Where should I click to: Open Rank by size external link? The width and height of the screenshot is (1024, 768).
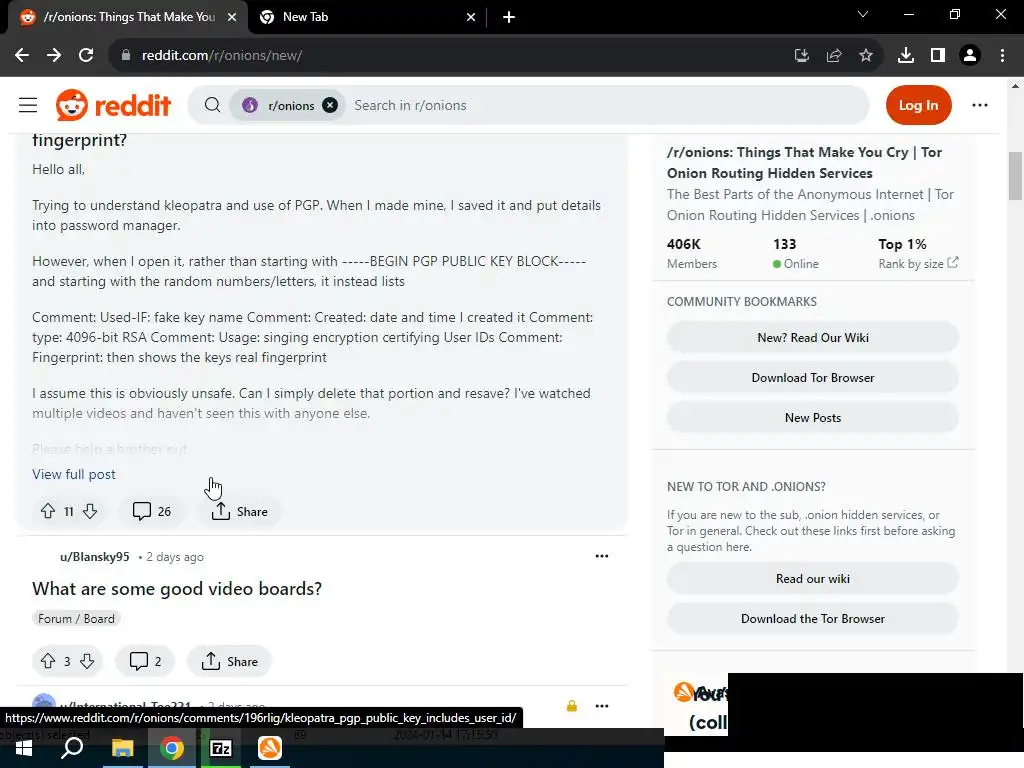click(918, 263)
